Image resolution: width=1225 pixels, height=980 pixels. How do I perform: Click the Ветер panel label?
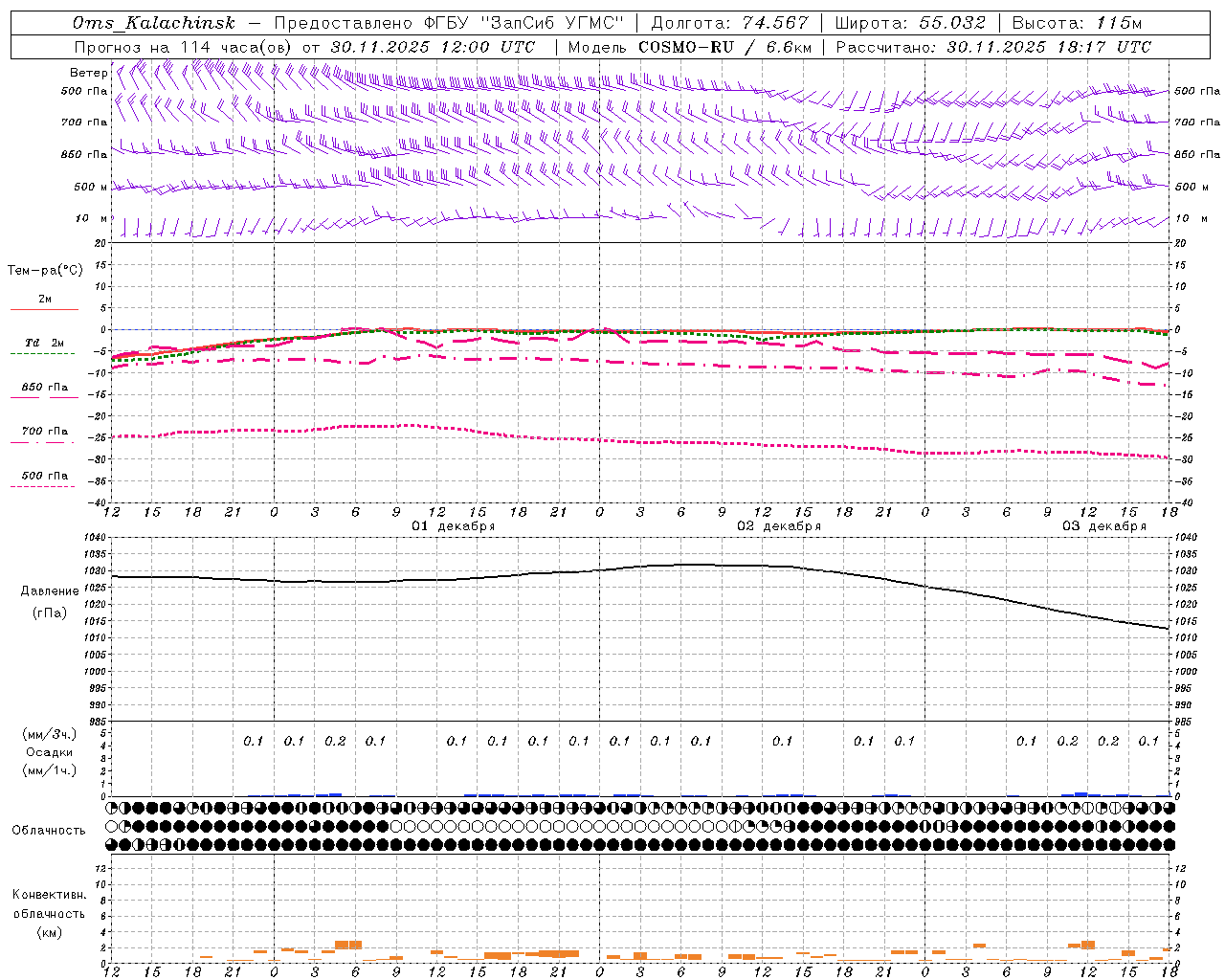pyautogui.click(x=88, y=73)
